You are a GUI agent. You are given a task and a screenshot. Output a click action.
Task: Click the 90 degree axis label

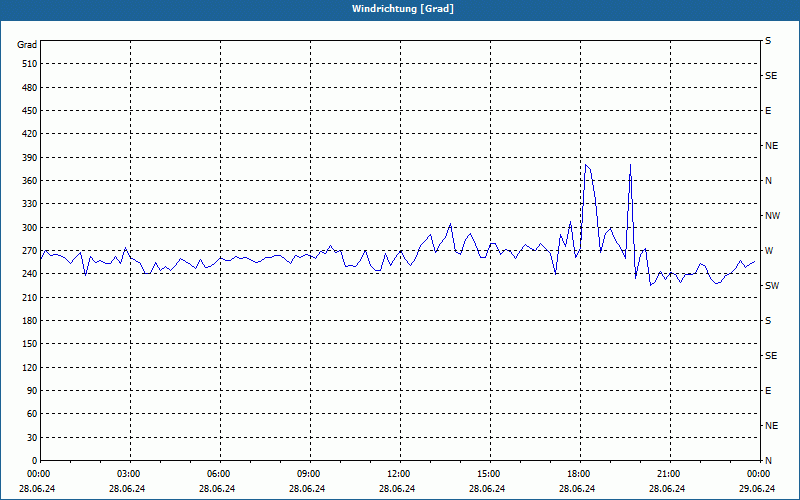(32, 391)
